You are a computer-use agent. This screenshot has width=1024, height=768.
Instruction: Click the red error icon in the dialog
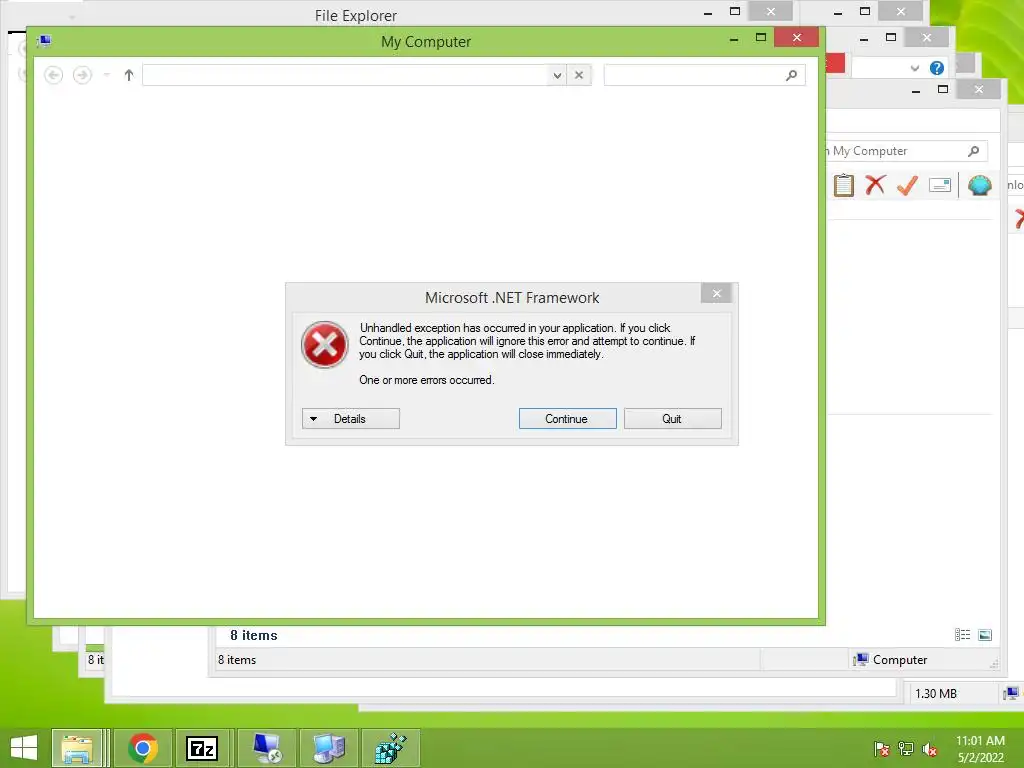click(325, 344)
